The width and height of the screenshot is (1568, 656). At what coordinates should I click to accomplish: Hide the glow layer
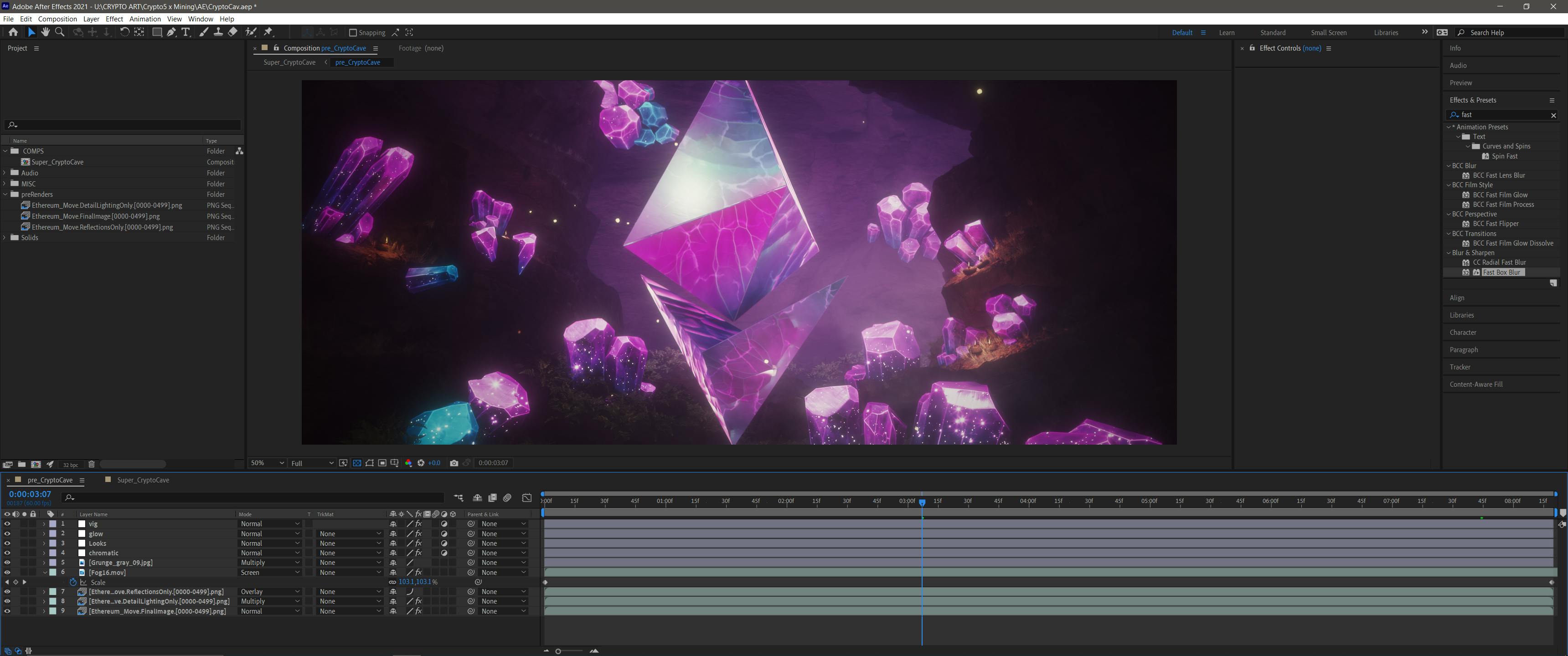[x=7, y=534]
